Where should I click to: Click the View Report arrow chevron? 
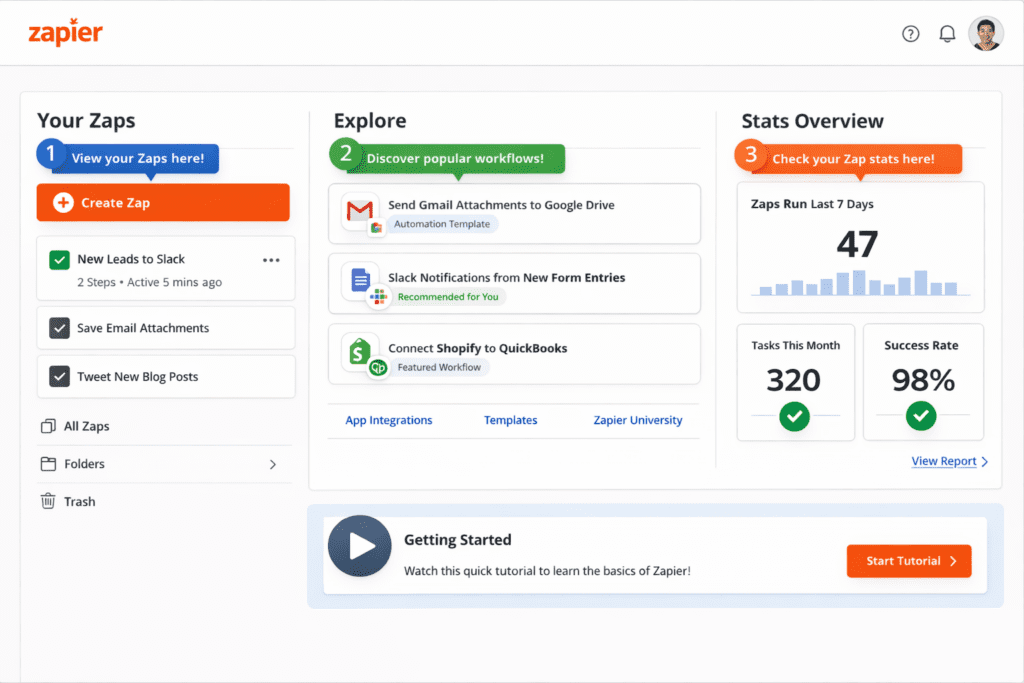point(985,462)
